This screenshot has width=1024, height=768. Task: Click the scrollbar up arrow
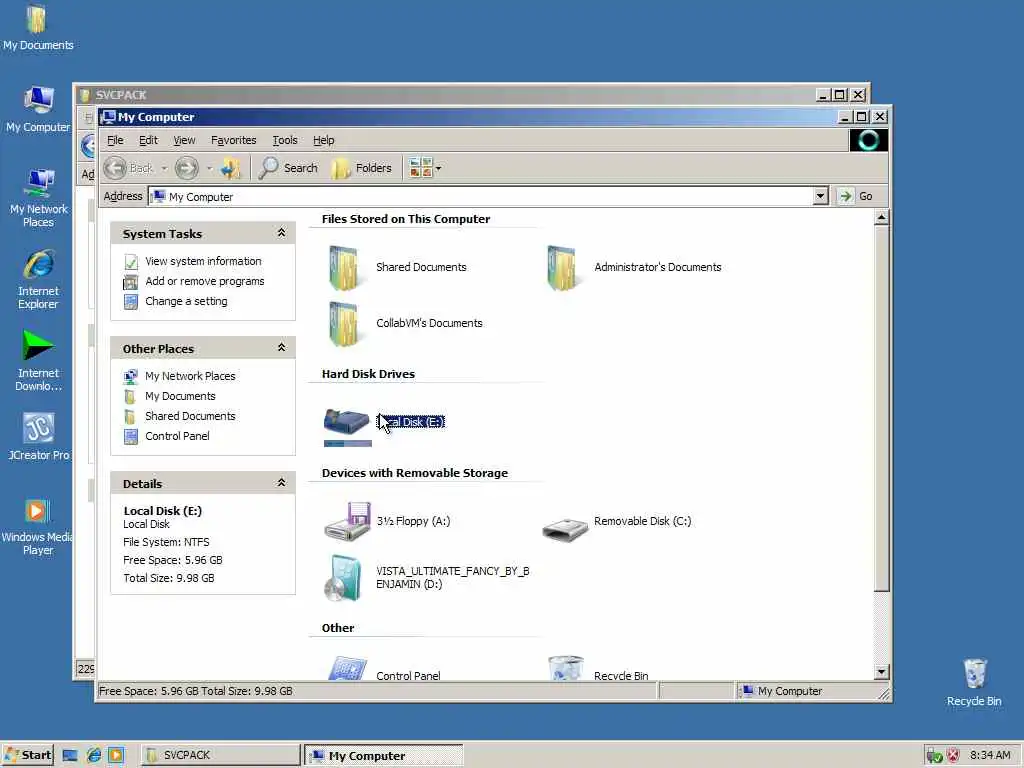pos(881,217)
